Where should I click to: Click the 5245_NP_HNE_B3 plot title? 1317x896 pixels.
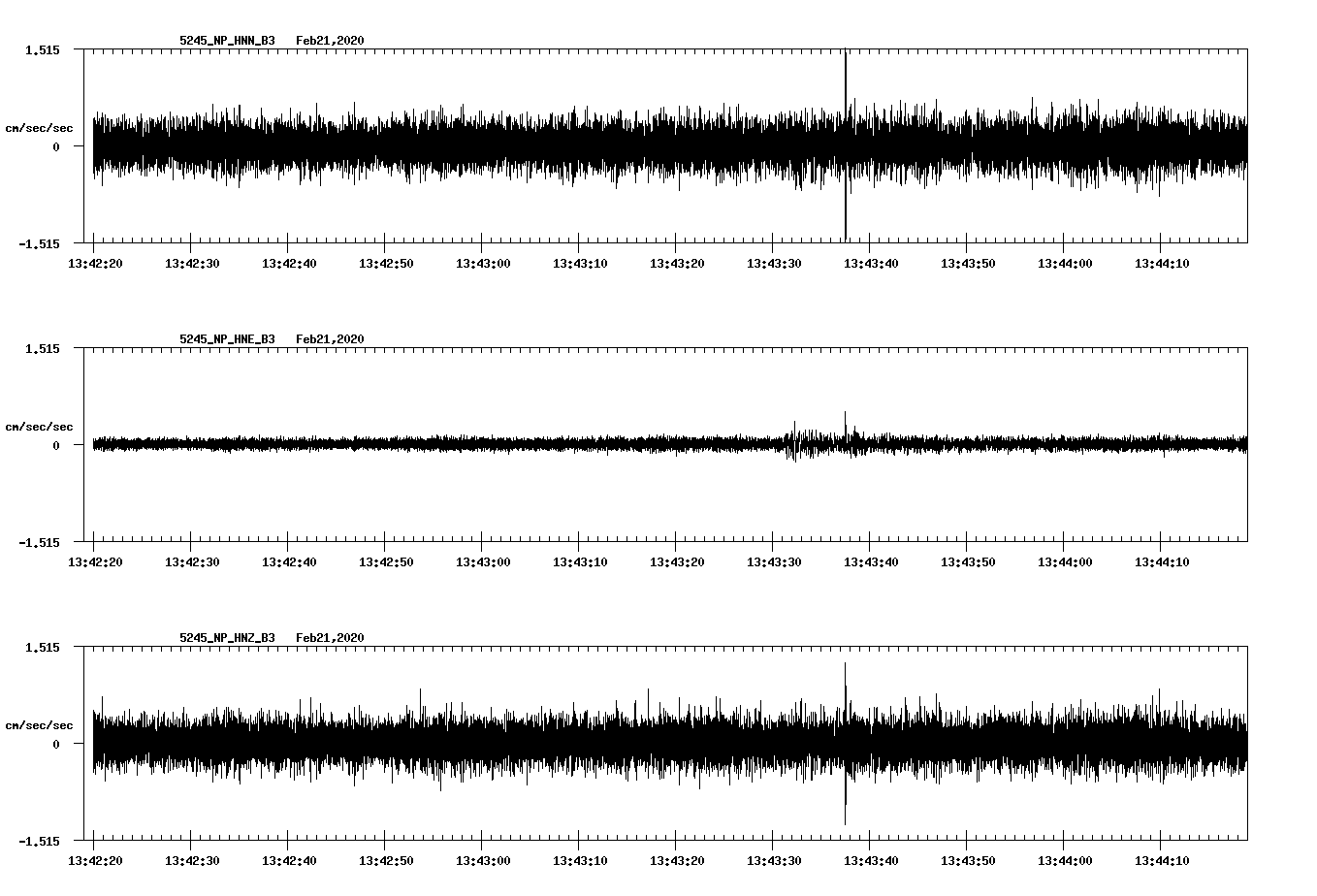227,339
